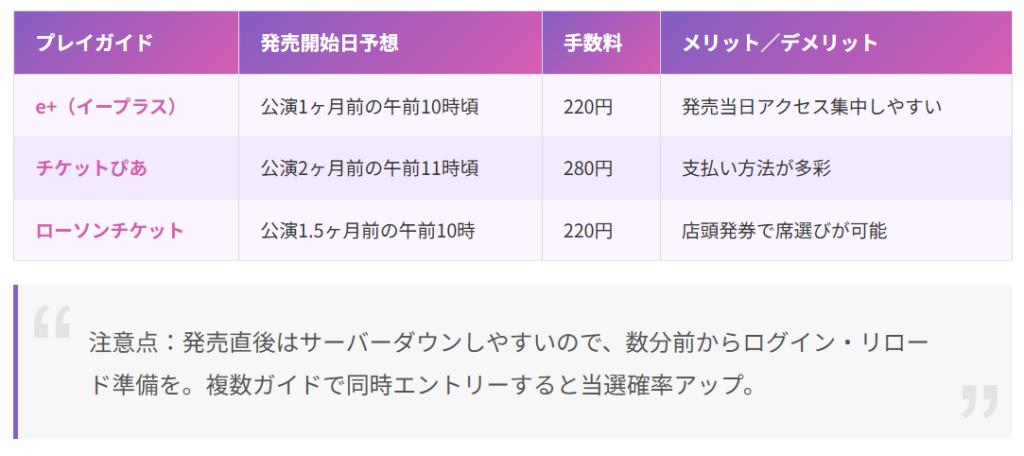This screenshot has width=1024, height=456.
Task: Click the 発売開始日予想 column header
Action: [x=391, y=43]
